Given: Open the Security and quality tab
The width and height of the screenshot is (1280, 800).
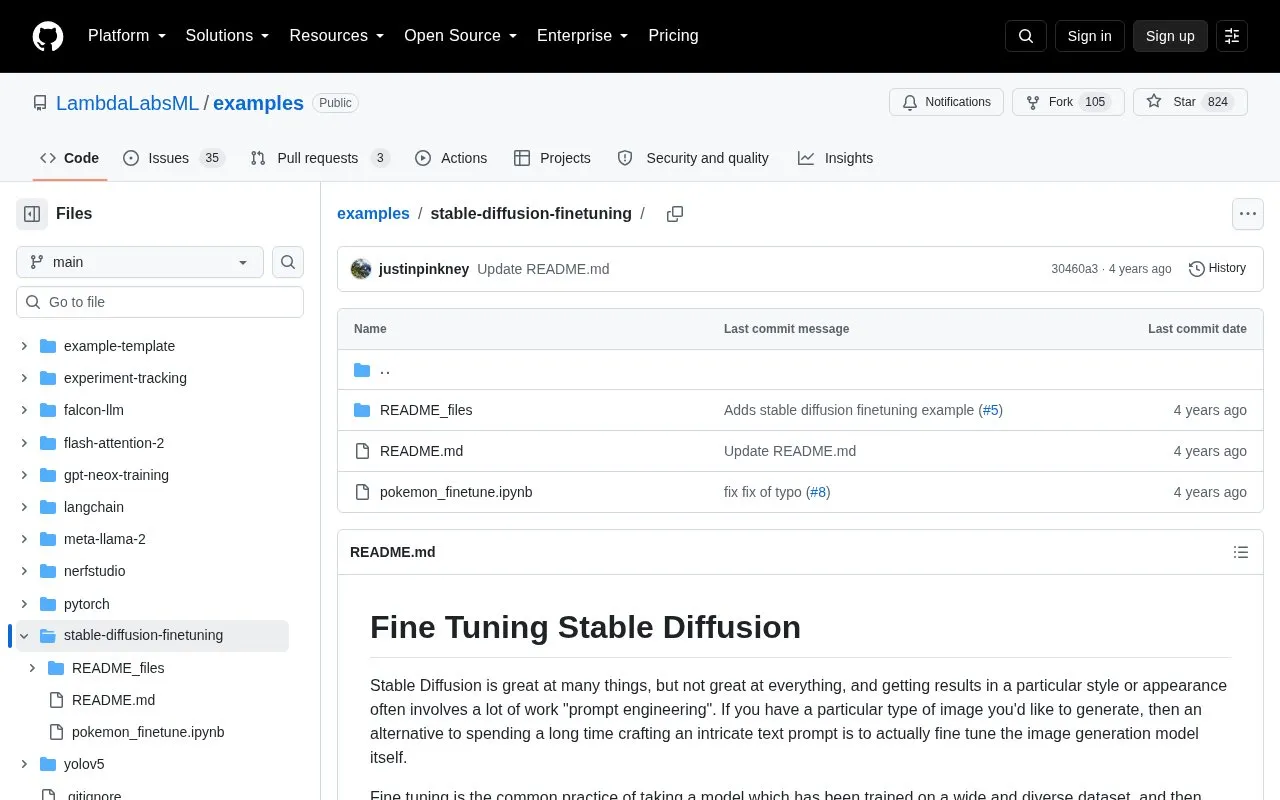Looking at the screenshot, I should tap(693, 158).
